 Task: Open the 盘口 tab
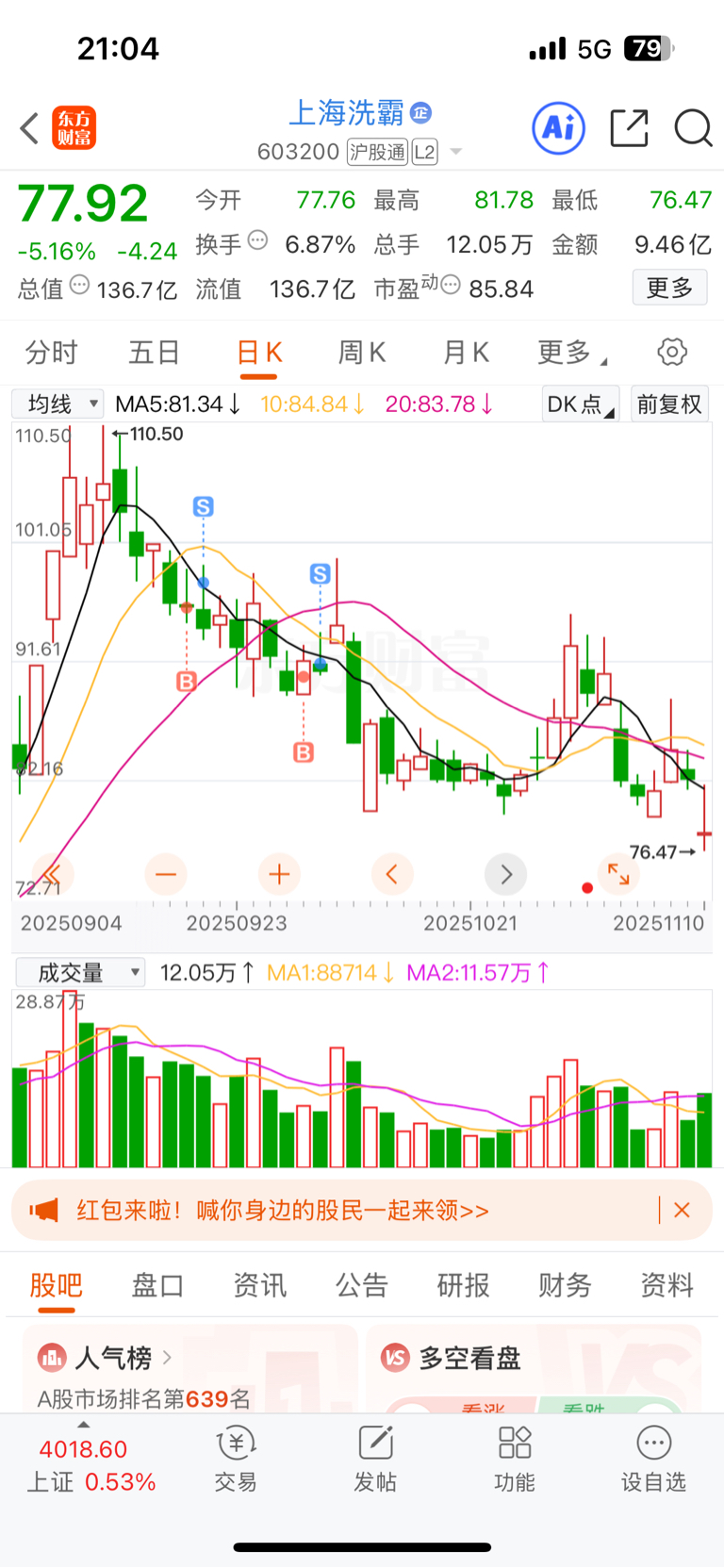[x=157, y=1285]
